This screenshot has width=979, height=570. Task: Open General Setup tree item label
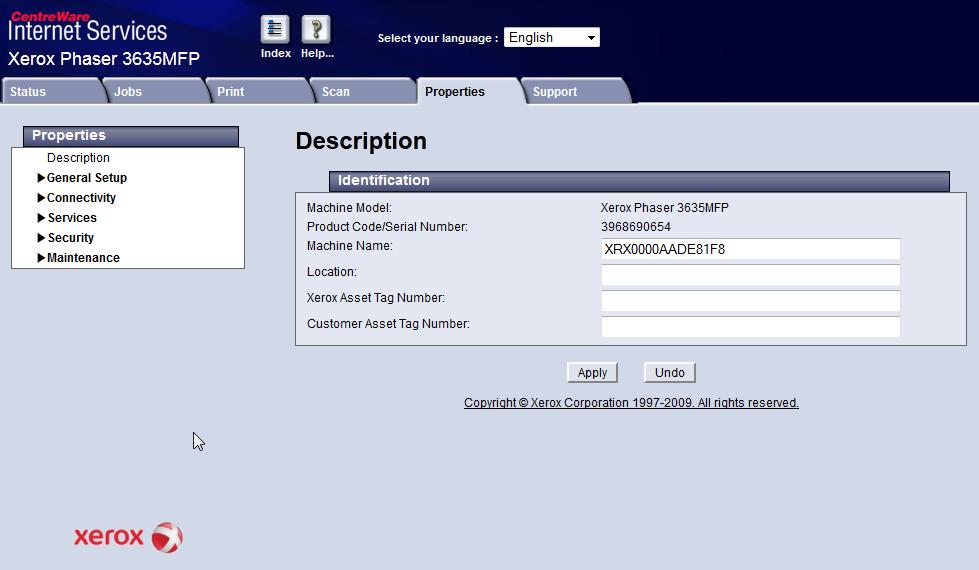[87, 178]
